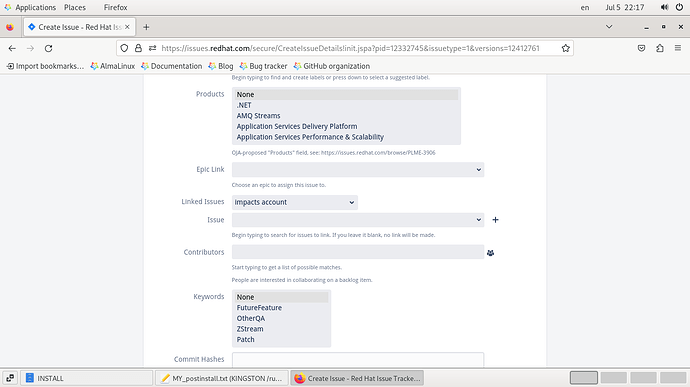Image resolution: width=690 pixels, height=387 pixels.
Task: Open Linked Issues type dropdown
Action: click(295, 202)
